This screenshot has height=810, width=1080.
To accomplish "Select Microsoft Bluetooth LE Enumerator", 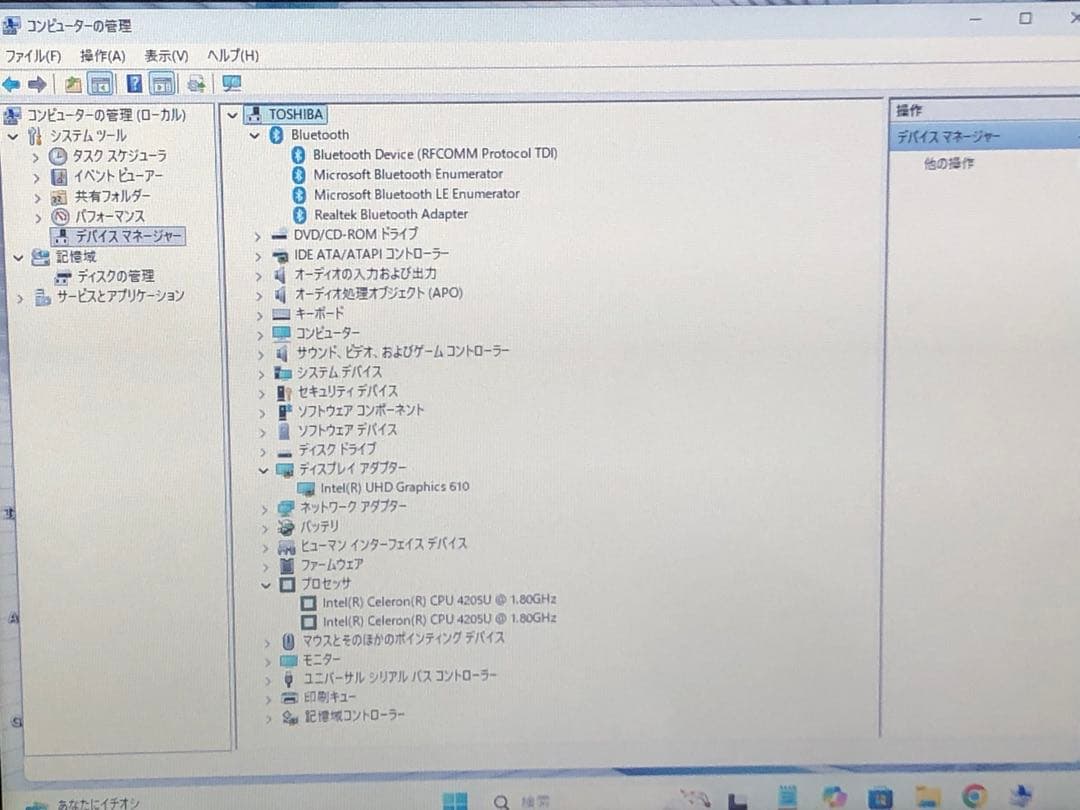I will (x=418, y=194).
